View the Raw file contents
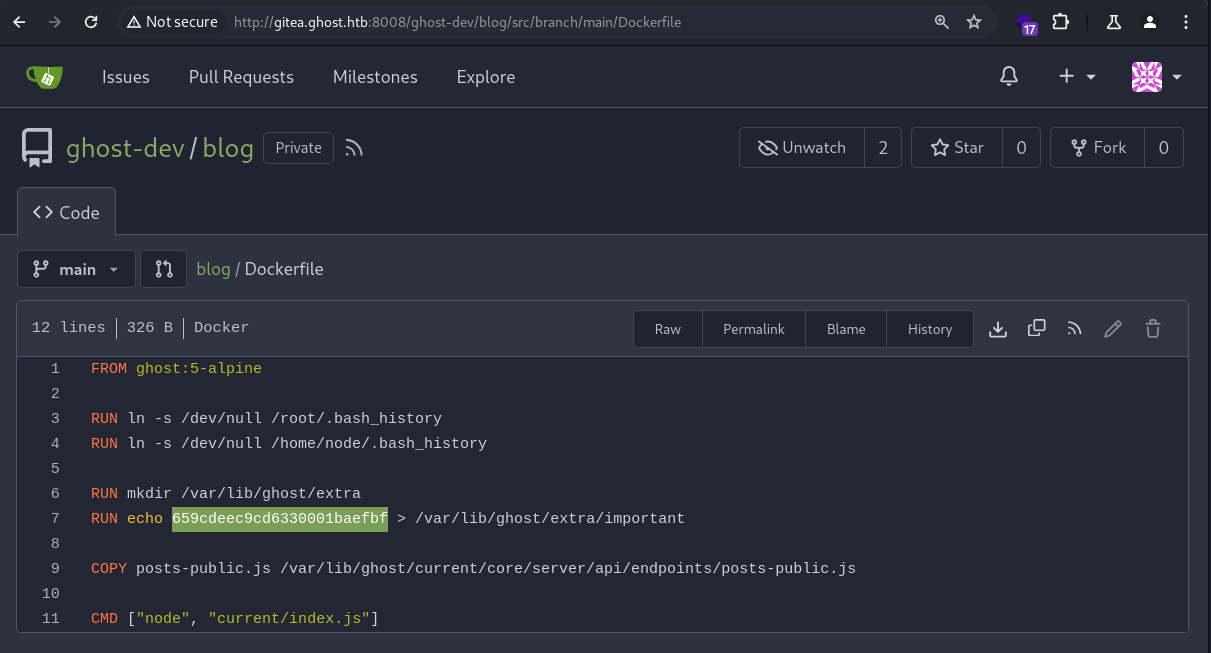 tap(668, 329)
